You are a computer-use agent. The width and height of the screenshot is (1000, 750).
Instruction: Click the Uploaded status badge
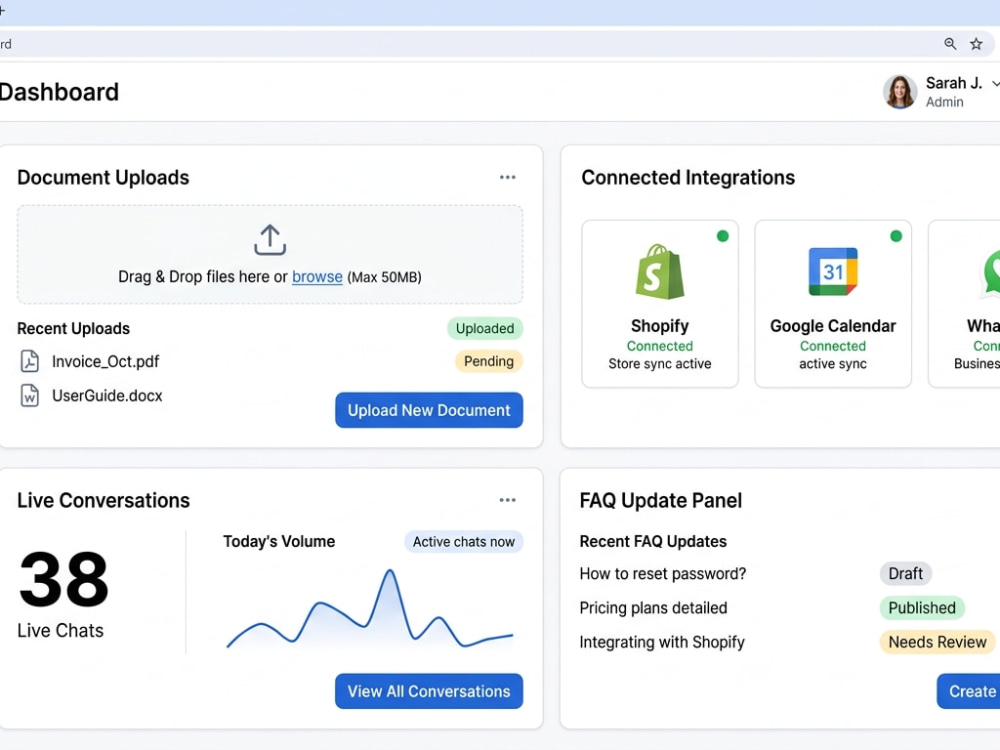tap(485, 328)
